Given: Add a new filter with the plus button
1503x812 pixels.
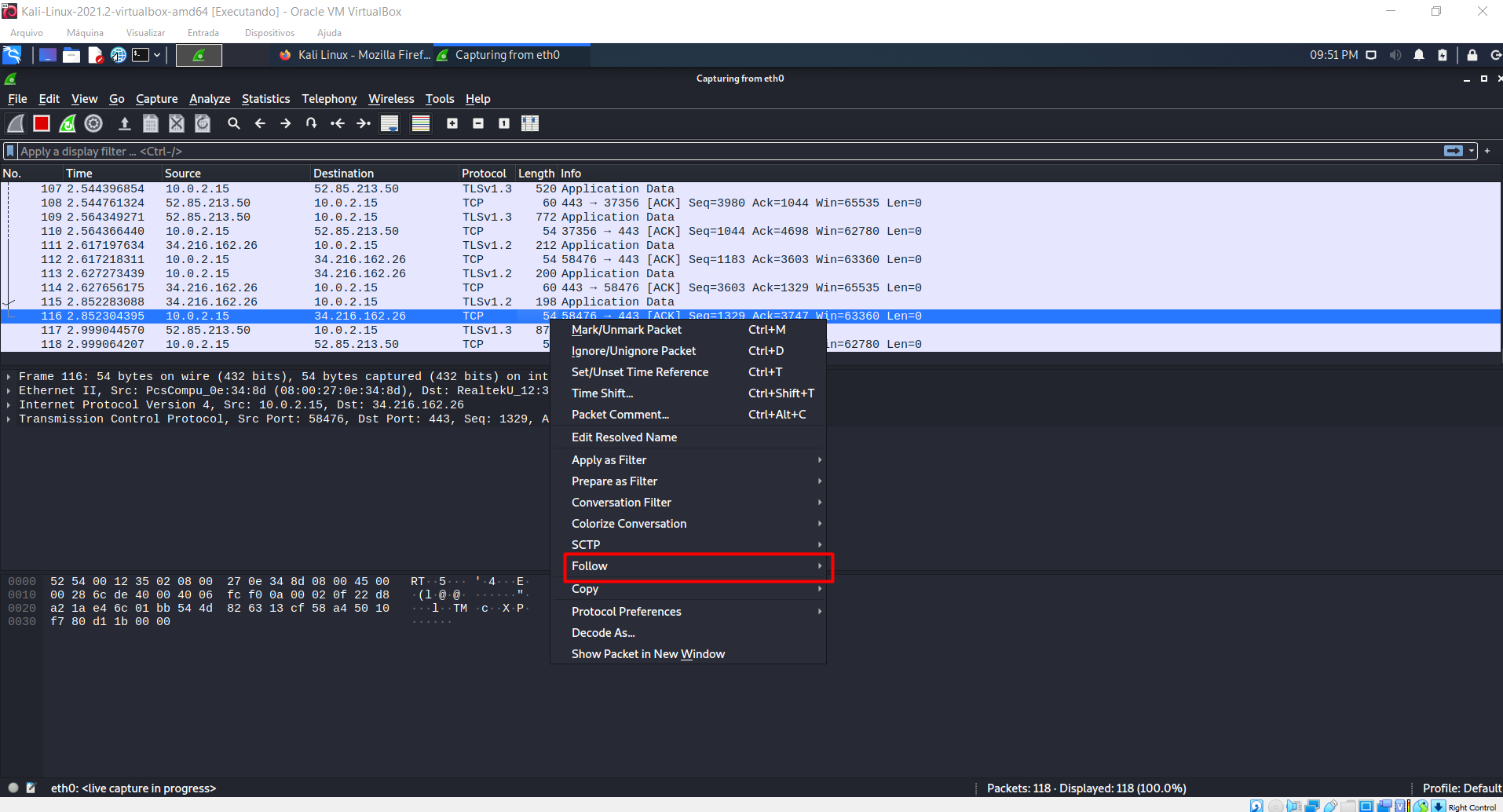Looking at the screenshot, I should 1488,151.
